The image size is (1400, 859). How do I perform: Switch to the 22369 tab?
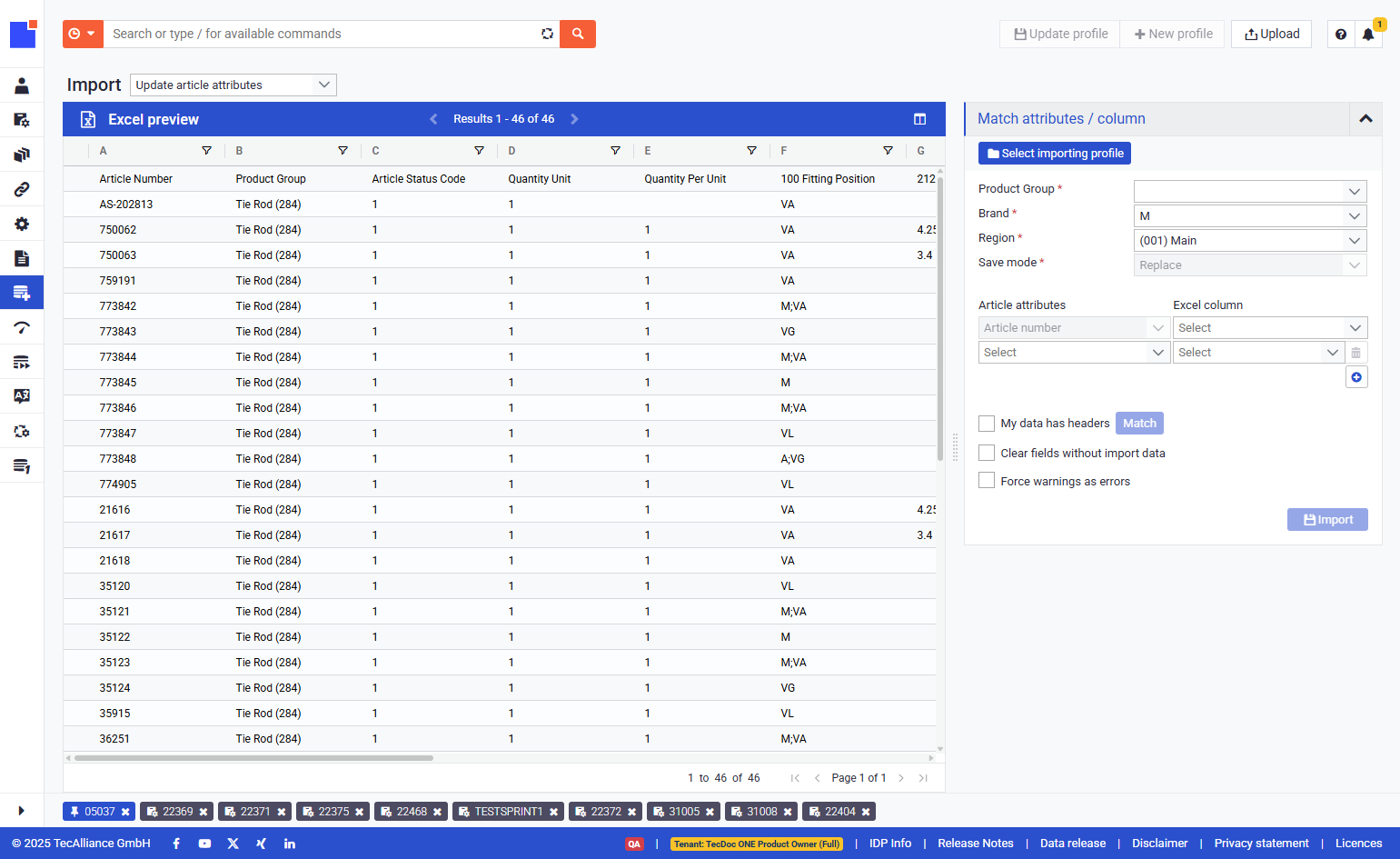(177, 812)
